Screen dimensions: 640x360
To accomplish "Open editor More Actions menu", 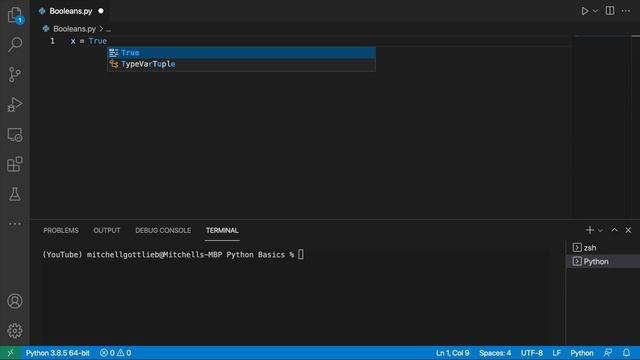I will pos(626,11).
